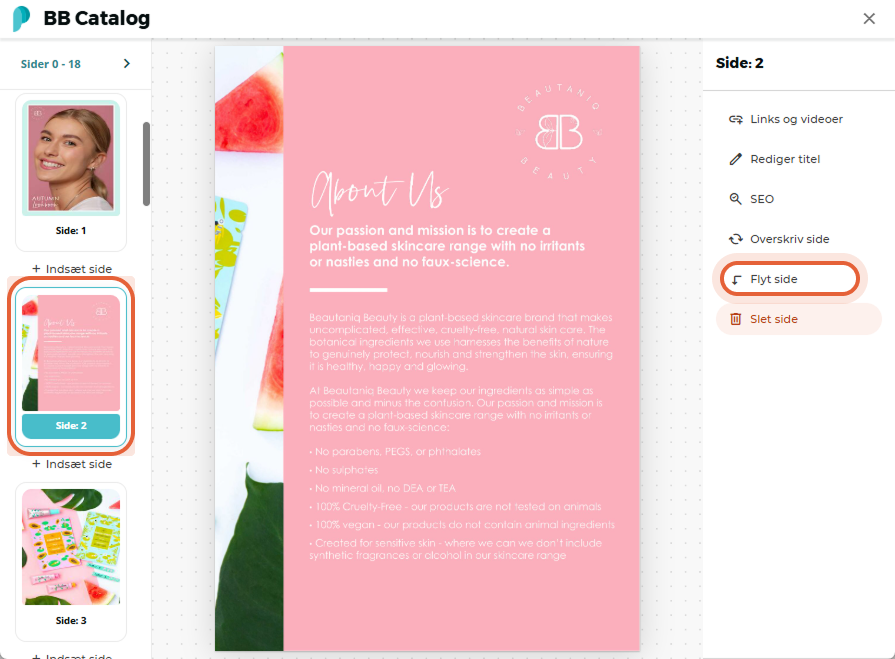Click the Flyt side button
The height and width of the screenshot is (659, 895).
[789, 279]
